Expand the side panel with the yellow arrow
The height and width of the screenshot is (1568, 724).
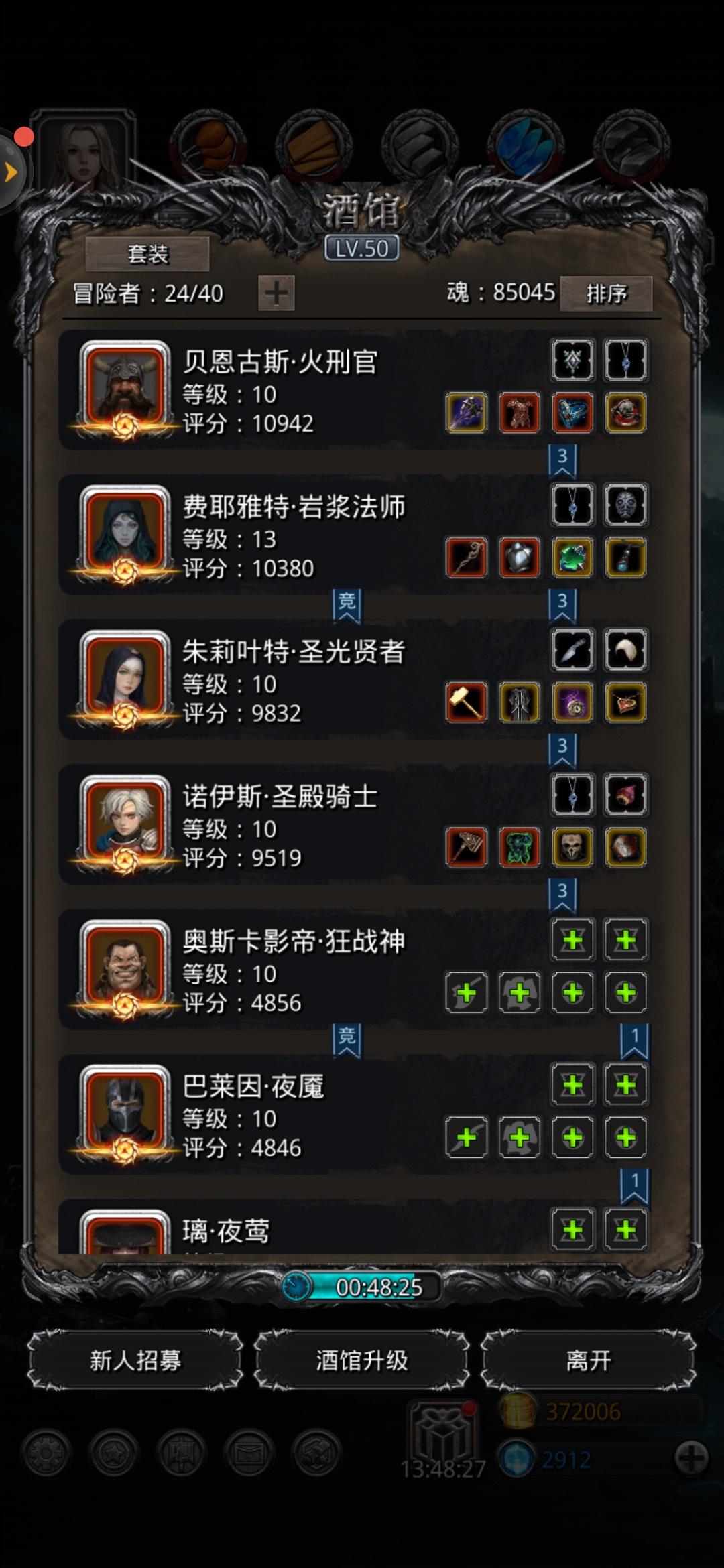pyautogui.click(x=11, y=172)
